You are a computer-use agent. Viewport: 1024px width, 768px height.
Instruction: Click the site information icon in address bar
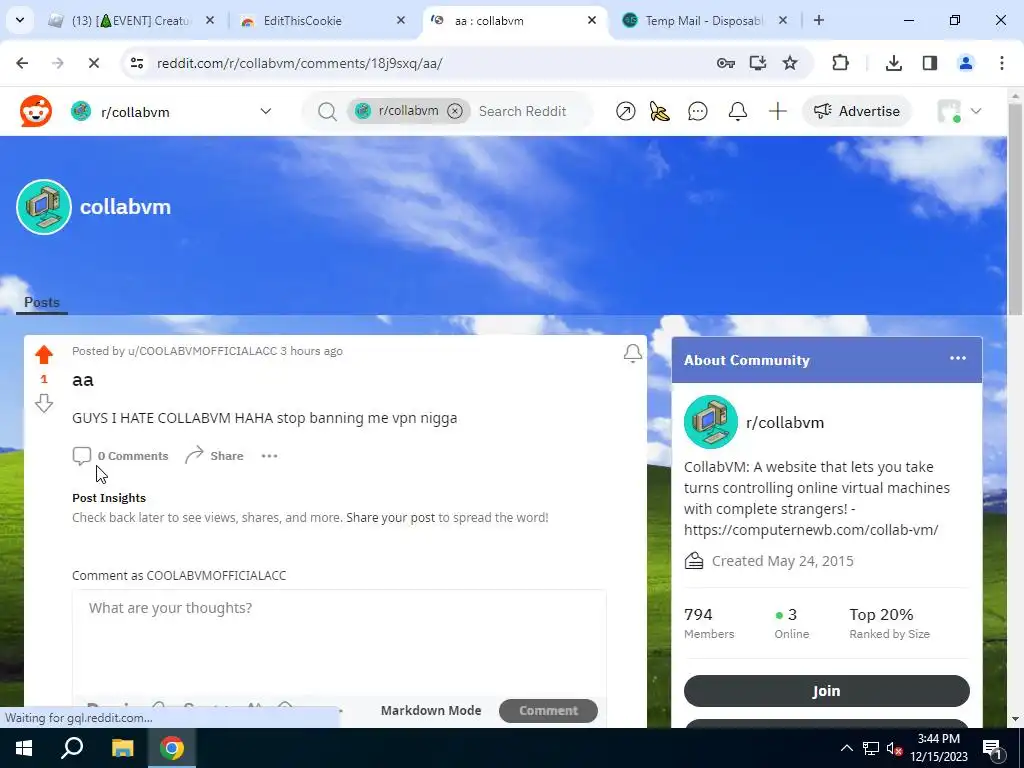pyautogui.click(x=136, y=63)
